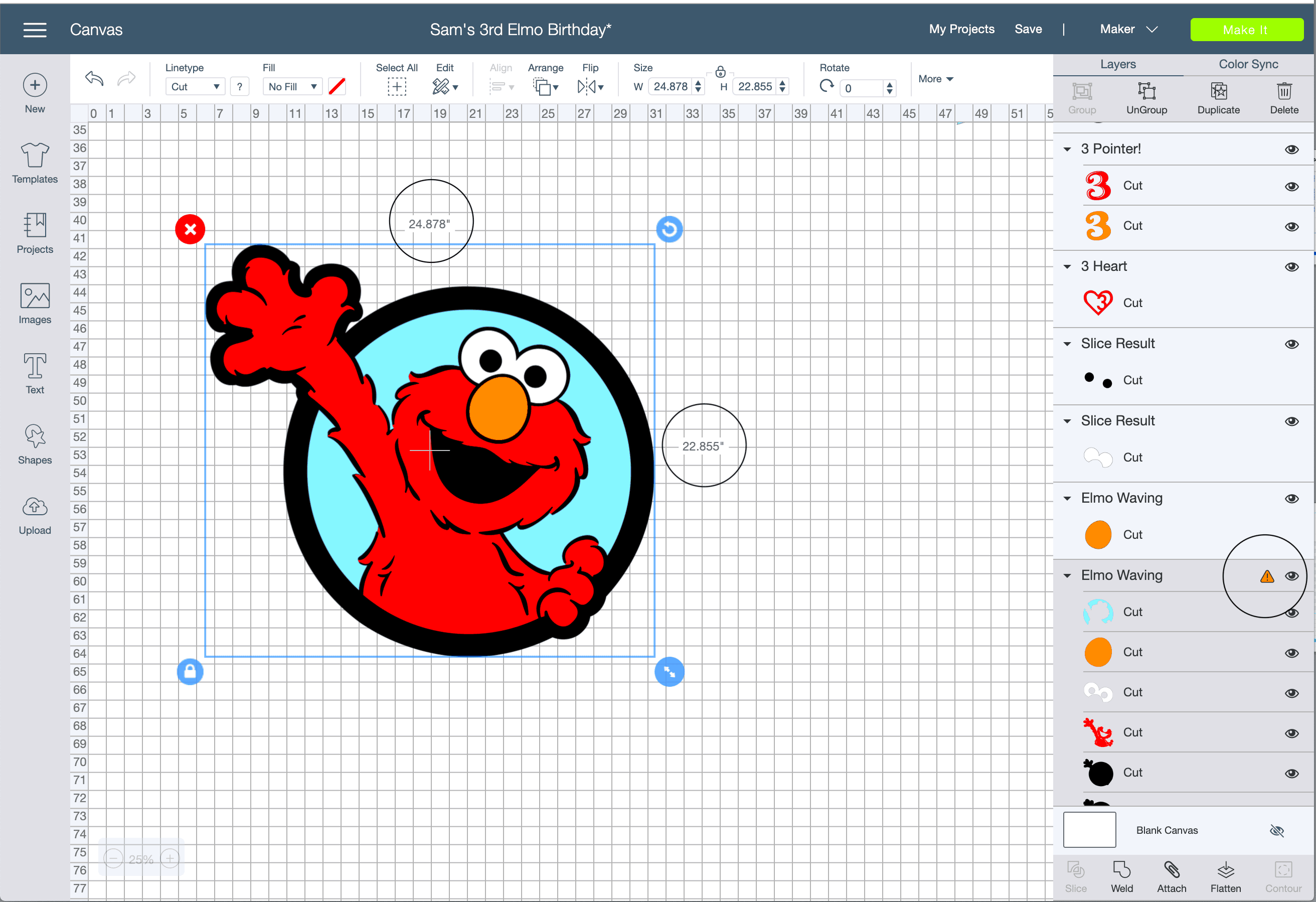Open the Templates panel

[x=35, y=163]
